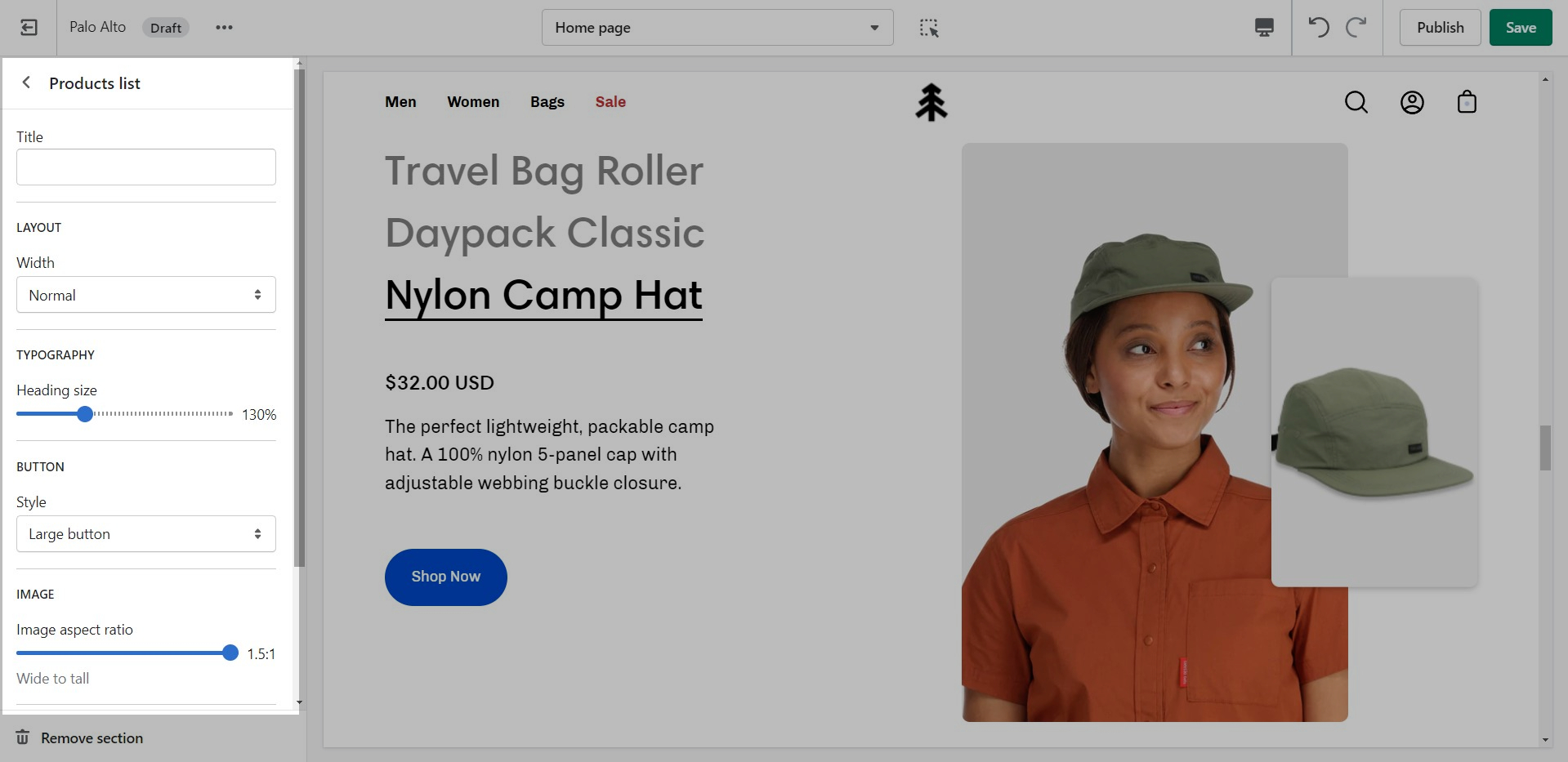Image resolution: width=1568 pixels, height=762 pixels.
Task: Open the storefront search icon
Action: coord(1356,102)
